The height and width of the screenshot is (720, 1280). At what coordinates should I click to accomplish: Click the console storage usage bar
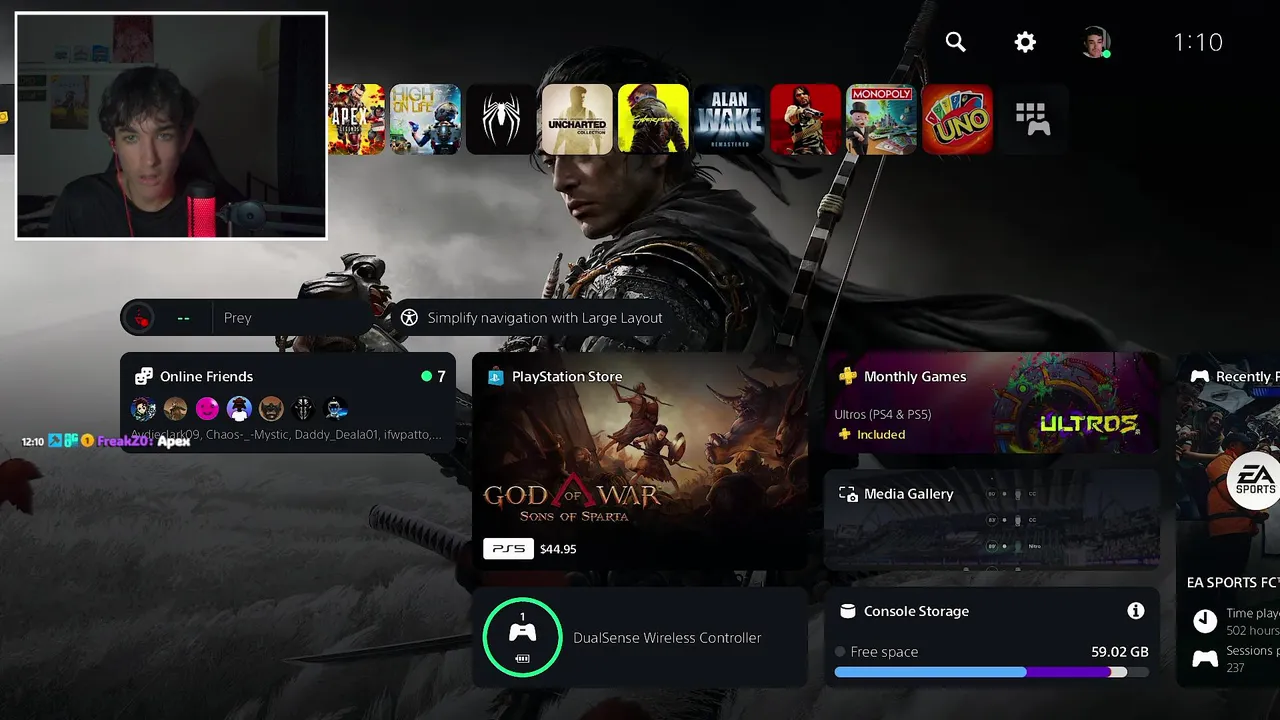(x=991, y=672)
